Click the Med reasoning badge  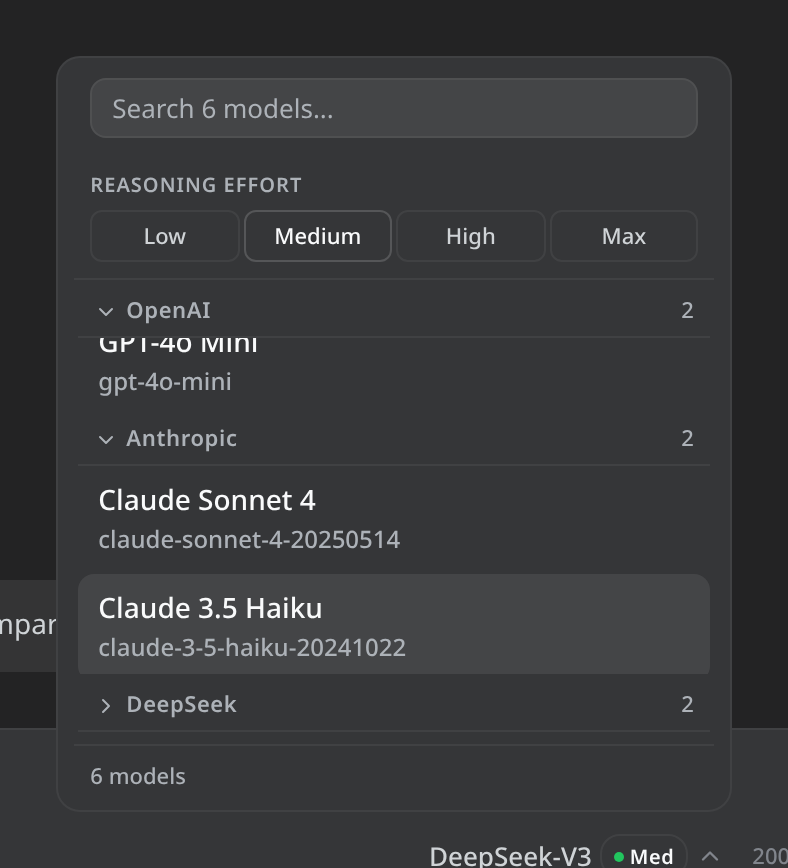(x=644, y=853)
